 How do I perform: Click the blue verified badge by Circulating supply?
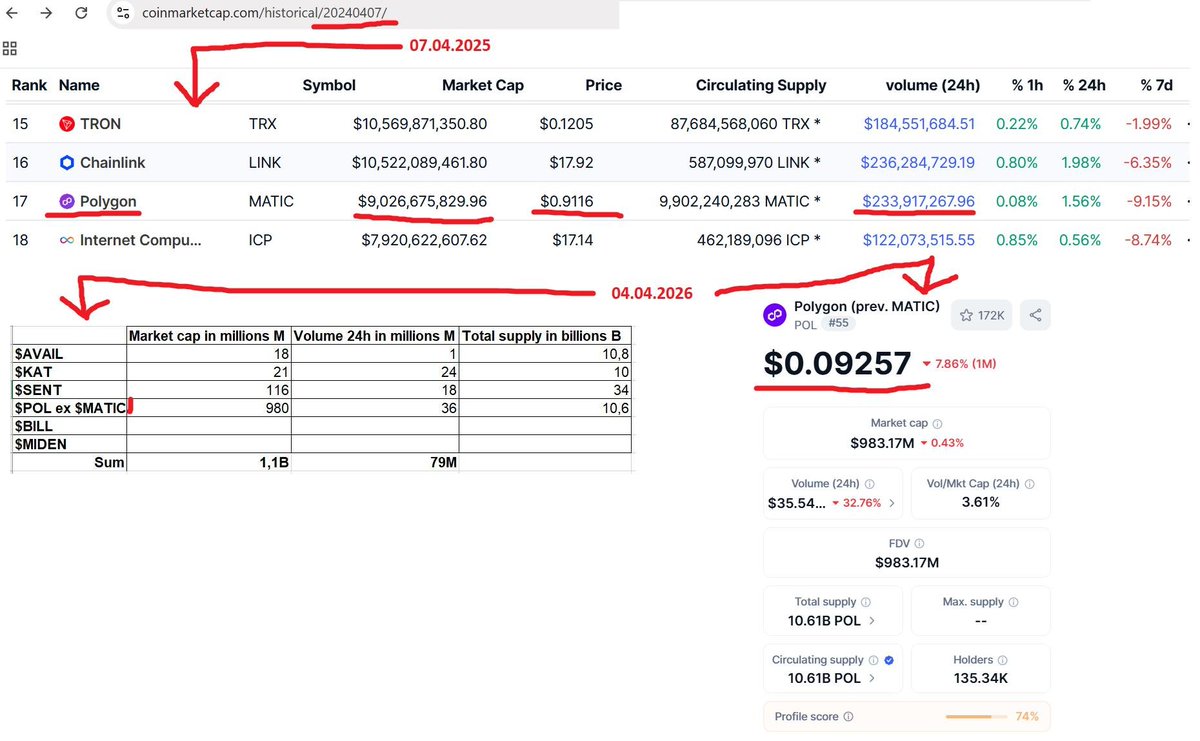[x=889, y=660]
